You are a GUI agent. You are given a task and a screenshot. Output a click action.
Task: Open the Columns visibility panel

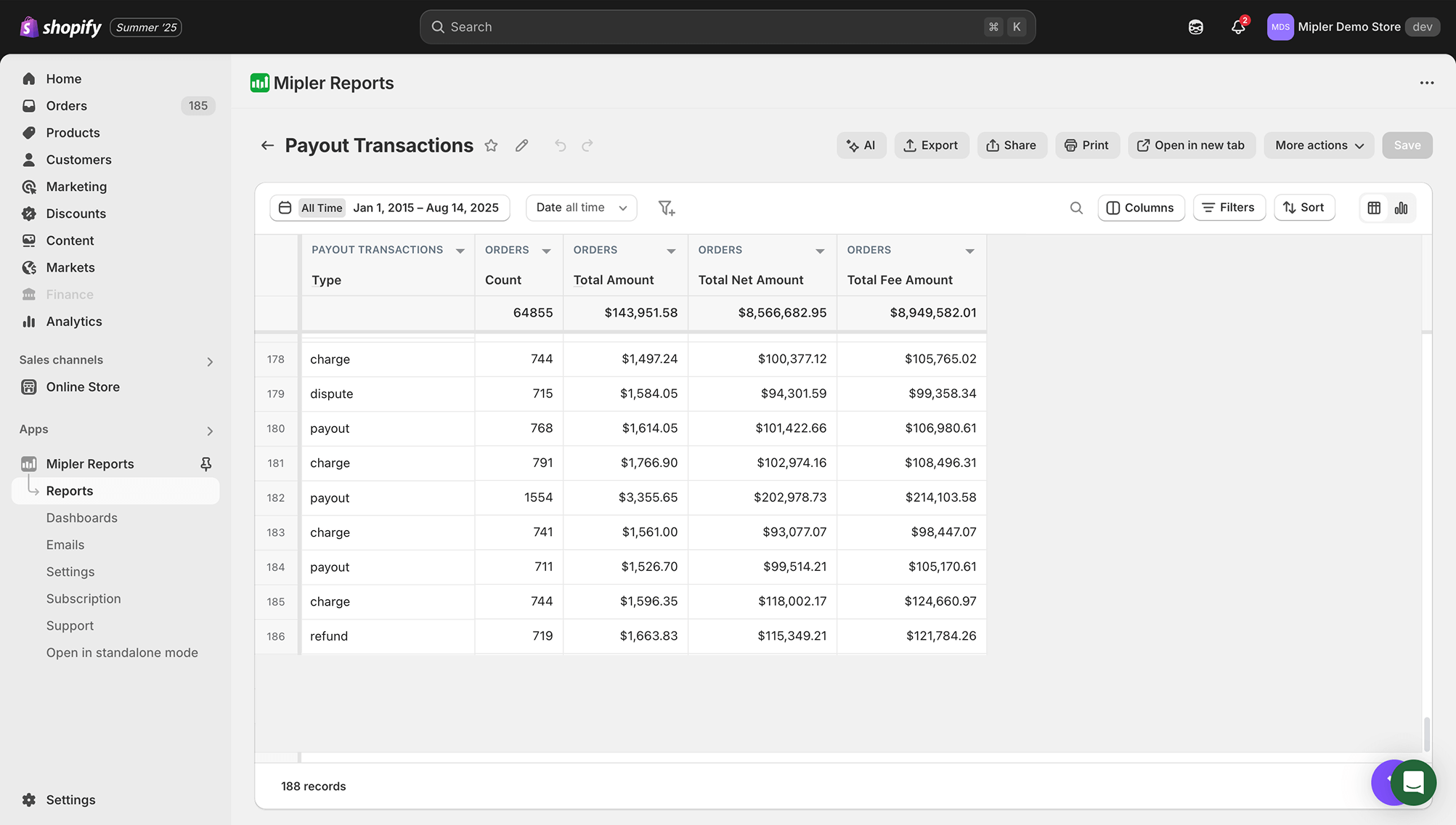click(x=1140, y=208)
